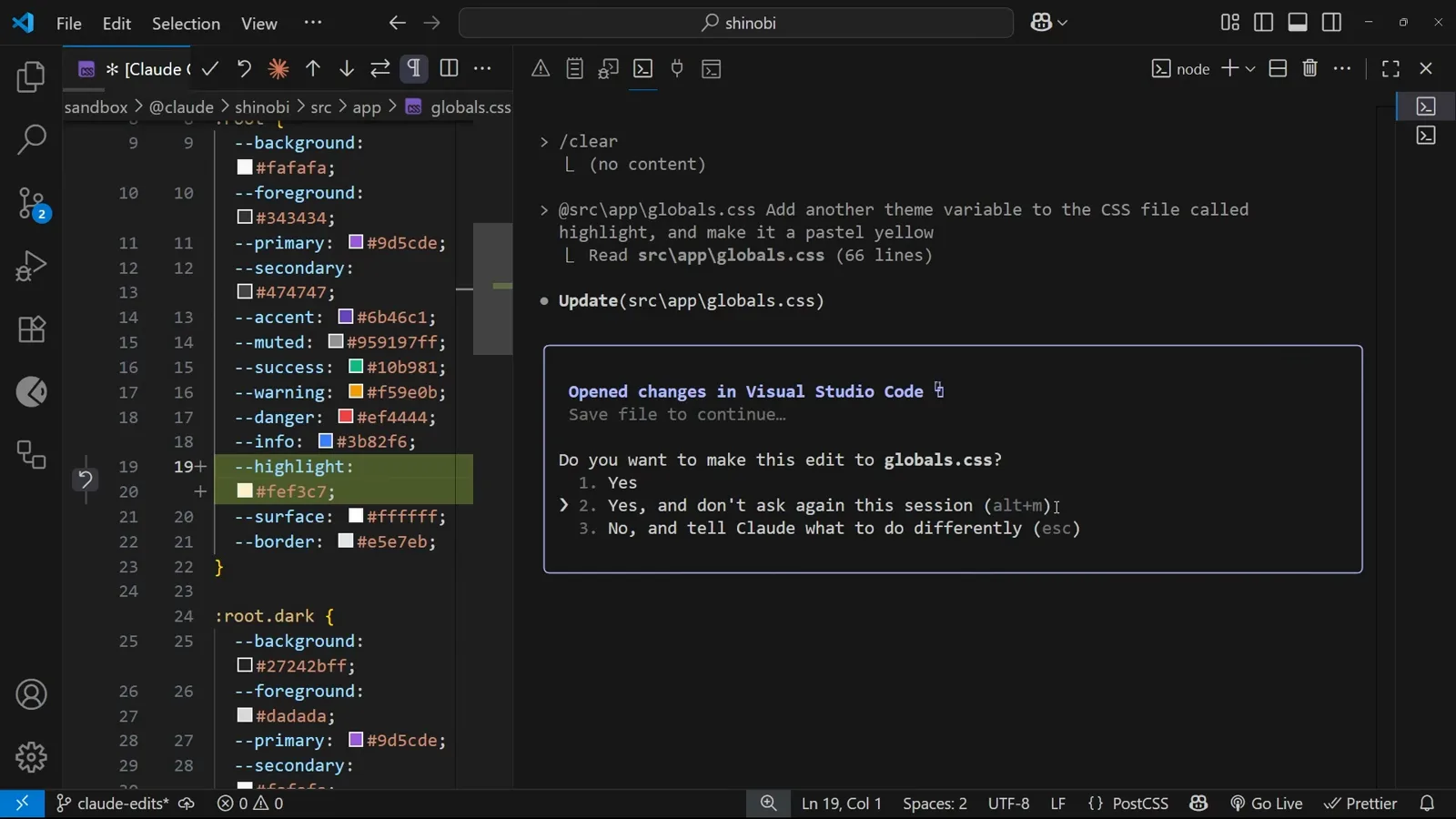Swap left and right diff sides
The width and height of the screenshot is (1456, 819).
(x=380, y=68)
